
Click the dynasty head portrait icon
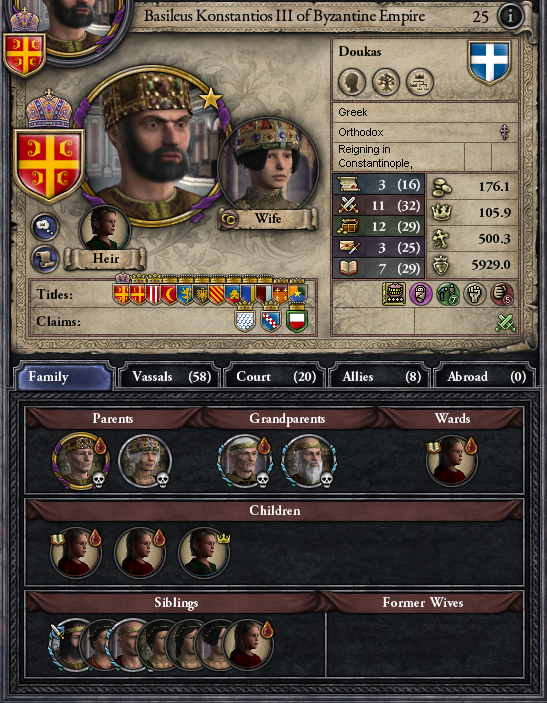[352, 82]
